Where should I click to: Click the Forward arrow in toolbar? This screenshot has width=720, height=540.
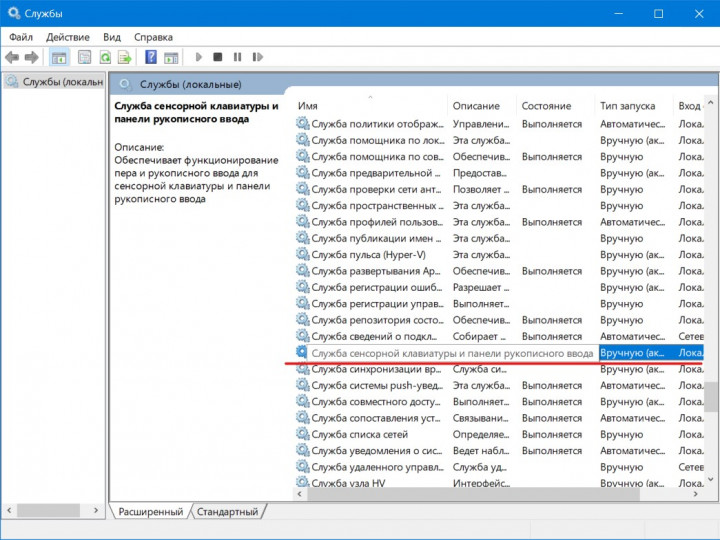pyautogui.click(x=31, y=58)
